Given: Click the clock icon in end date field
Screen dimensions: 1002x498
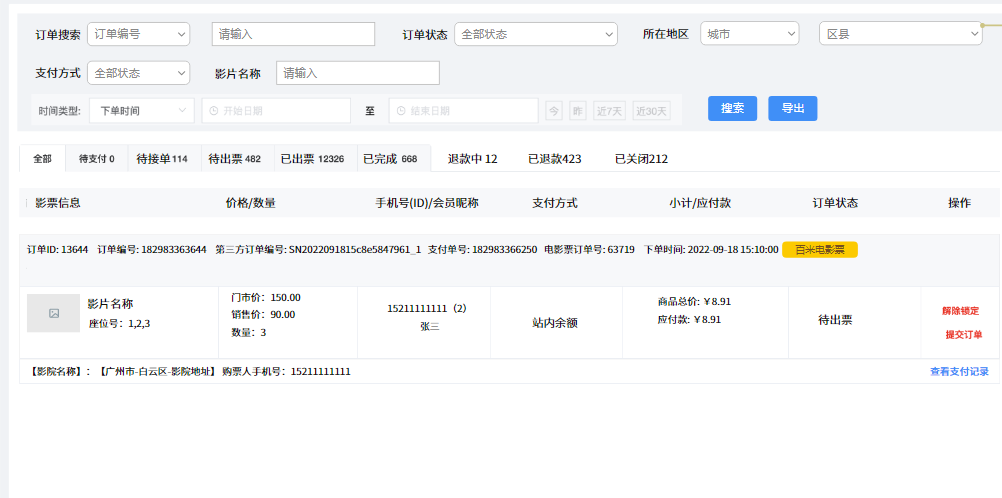Looking at the screenshot, I should [399, 111].
